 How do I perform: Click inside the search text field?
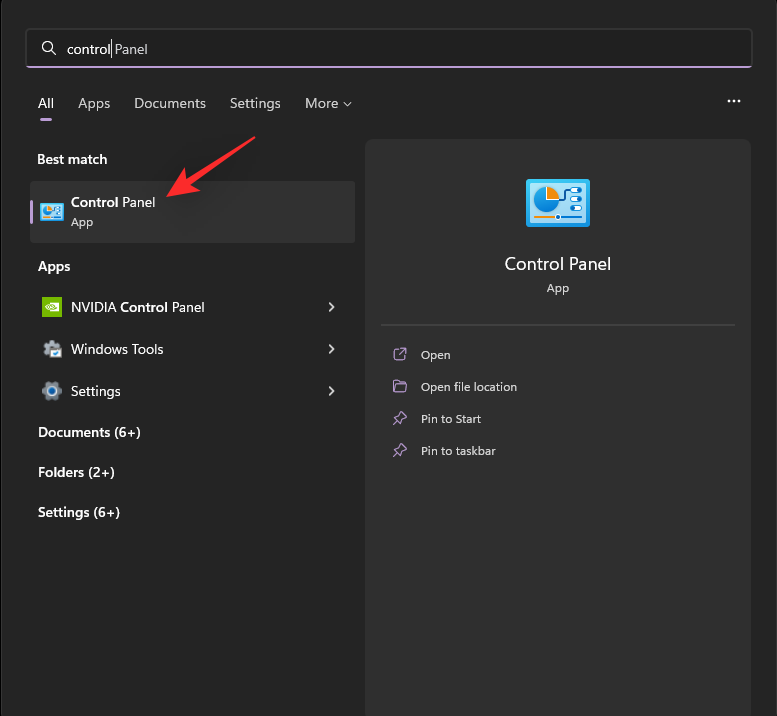coord(400,48)
